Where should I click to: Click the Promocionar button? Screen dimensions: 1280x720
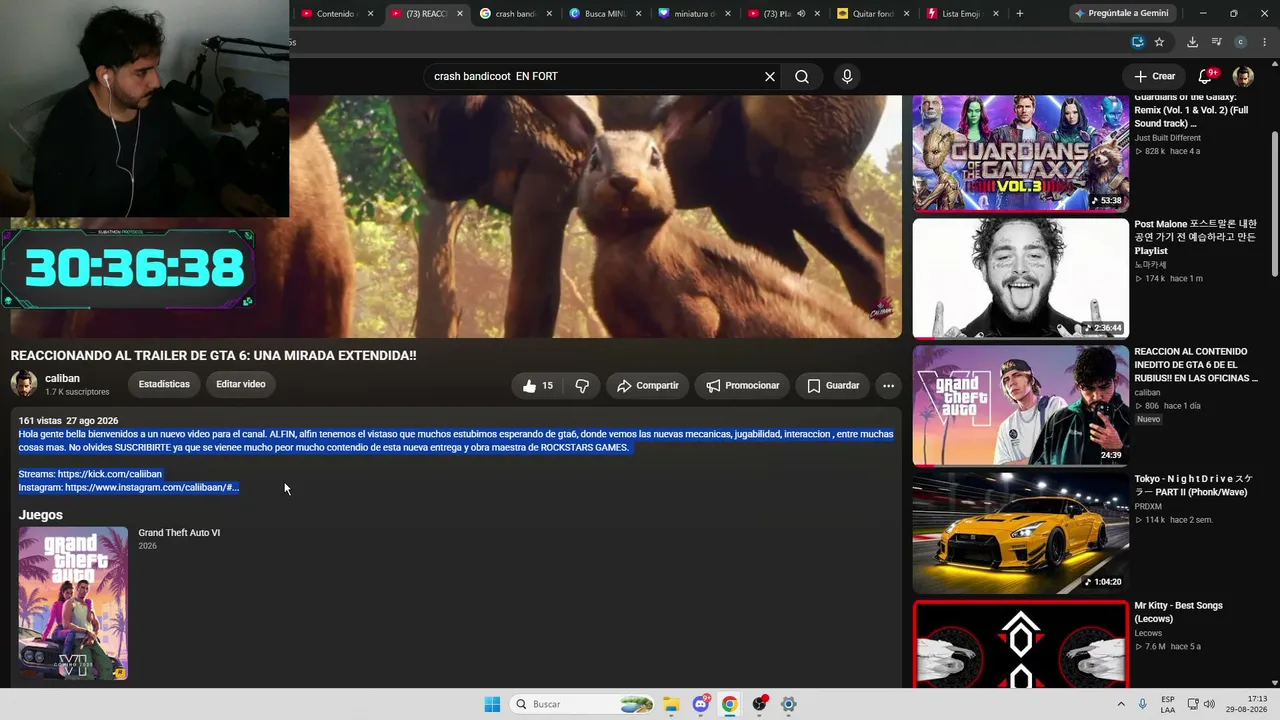743,386
